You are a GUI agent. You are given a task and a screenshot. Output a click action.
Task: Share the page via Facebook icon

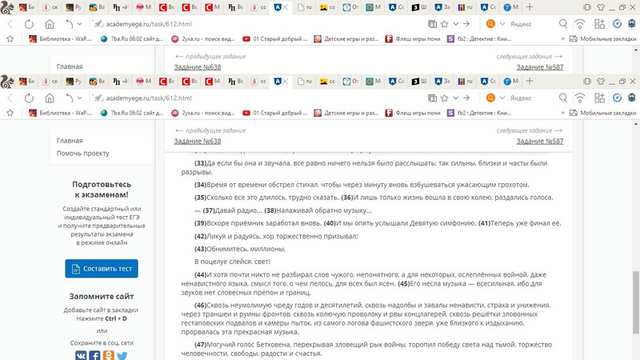point(95,356)
